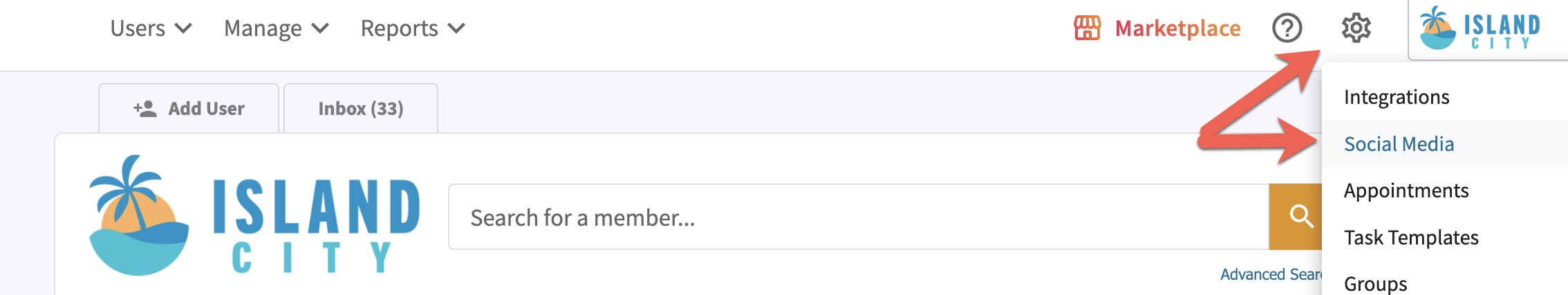Screen dimensions: 1568x295
Task: Open the Manage dropdown menu
Action: point(276,28)
